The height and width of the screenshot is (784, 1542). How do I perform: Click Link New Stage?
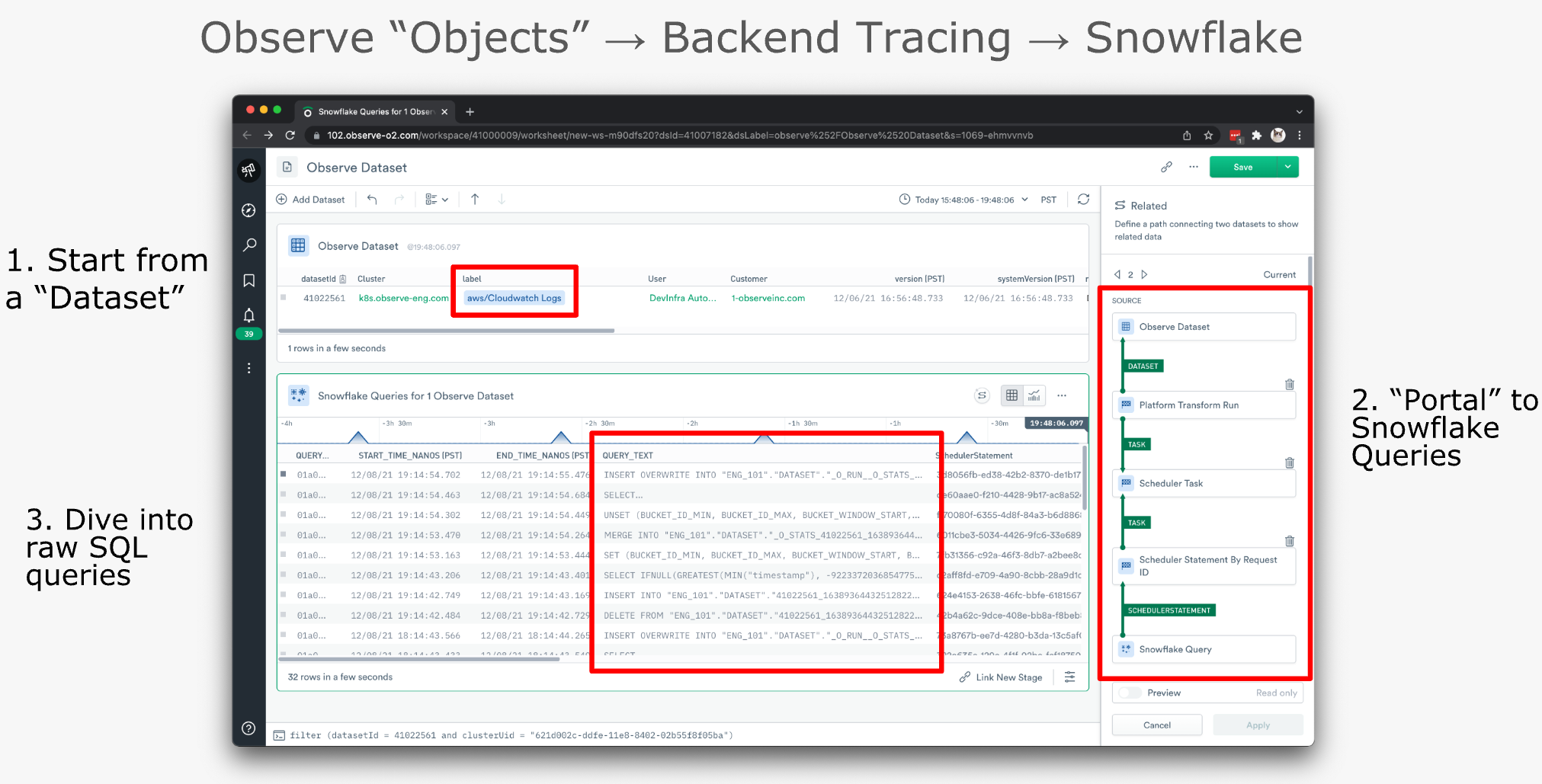click(1001, 677)
